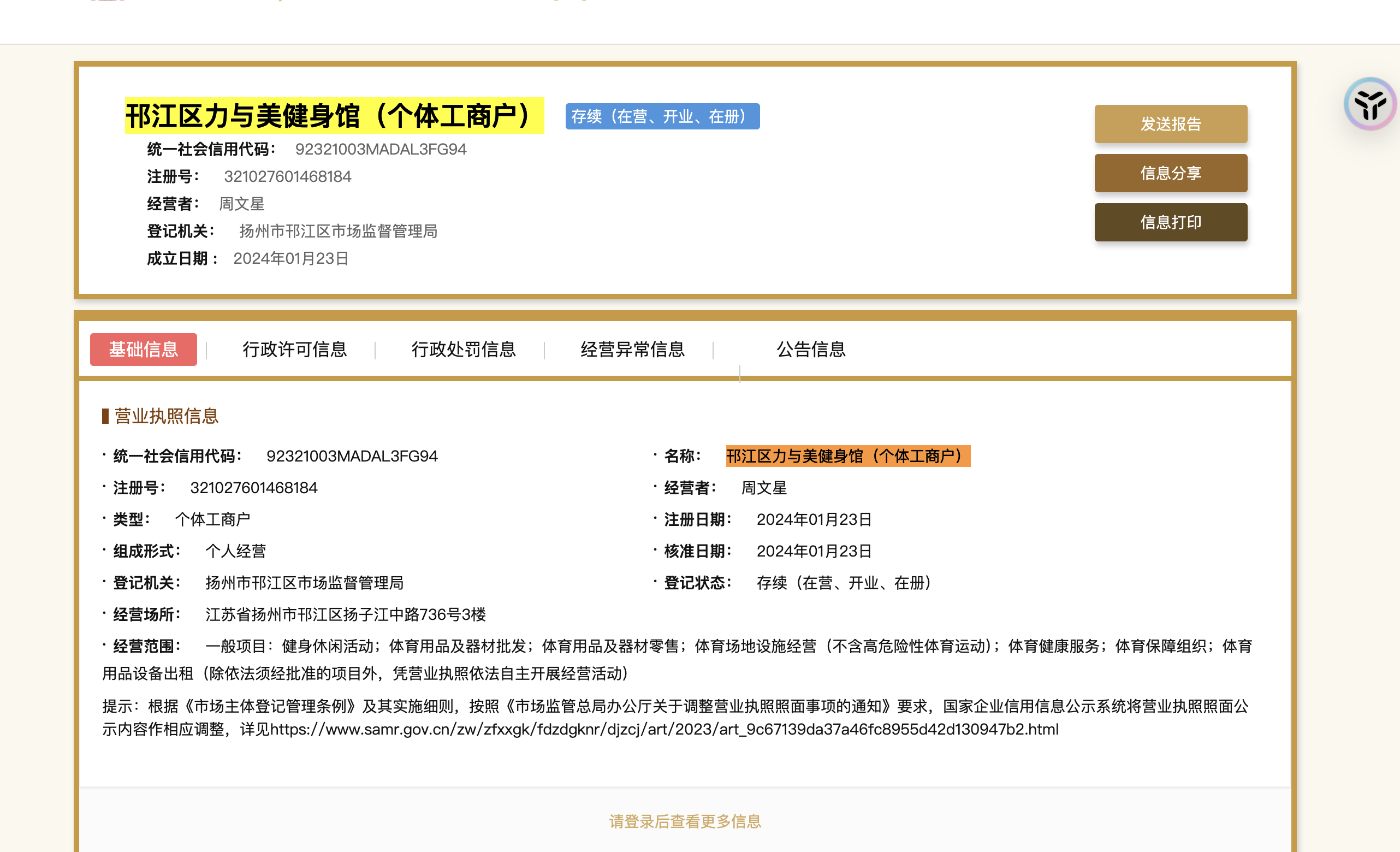Click the floating assistant icon at right edge

tap(1370, 104)
